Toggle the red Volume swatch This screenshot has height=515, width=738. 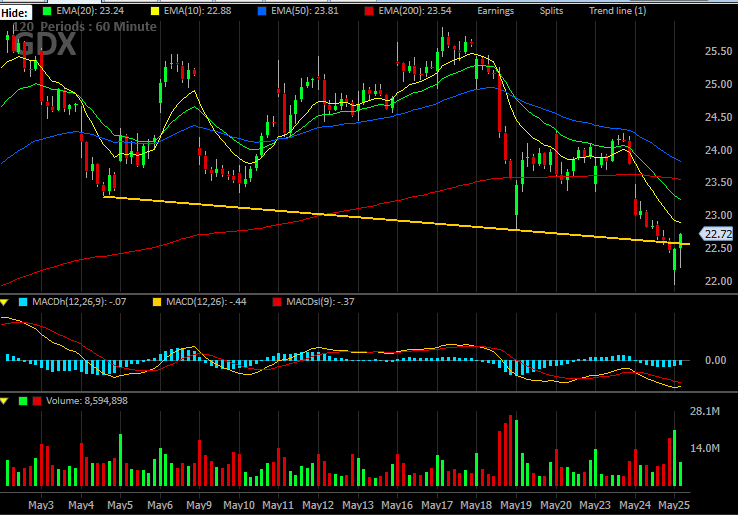37,401
